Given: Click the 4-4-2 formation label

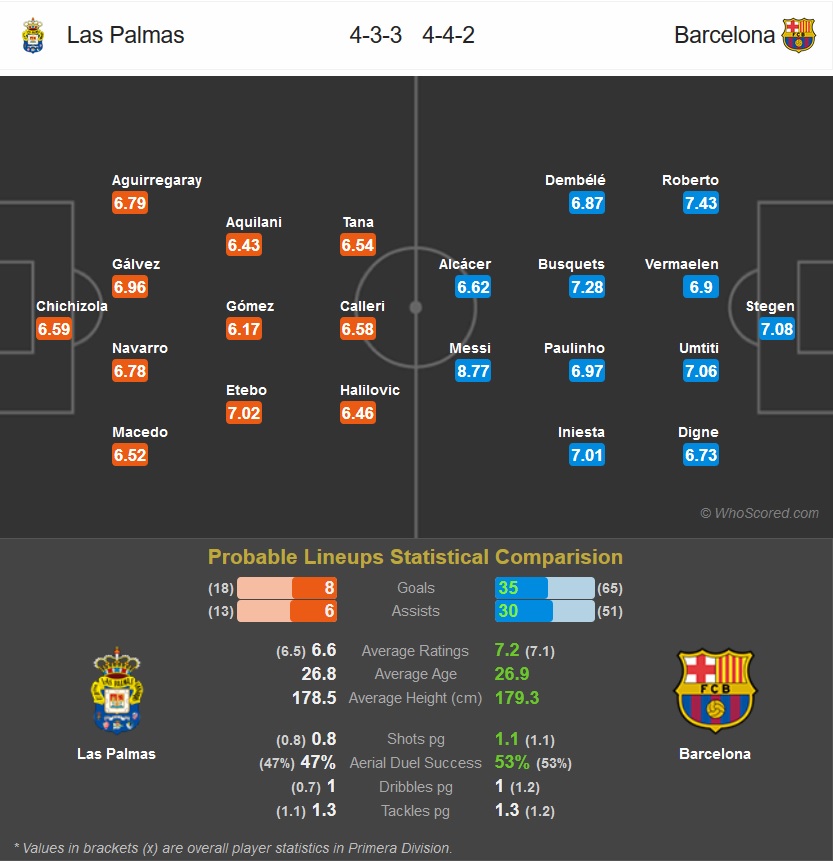Looking at the screenshot, I should pos(448,35).
